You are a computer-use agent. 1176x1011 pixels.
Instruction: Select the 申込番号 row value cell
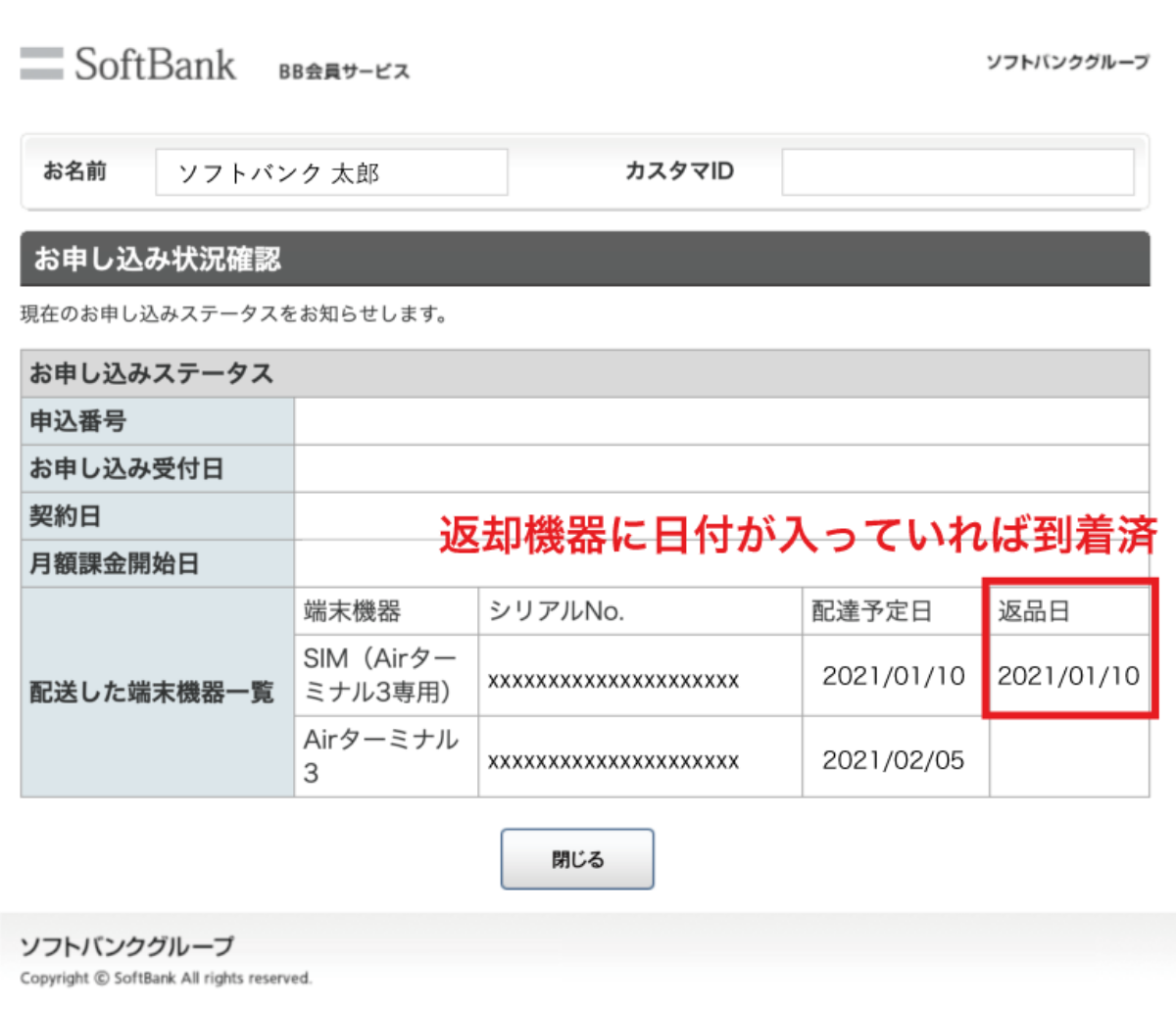click(x=722, y=420)
